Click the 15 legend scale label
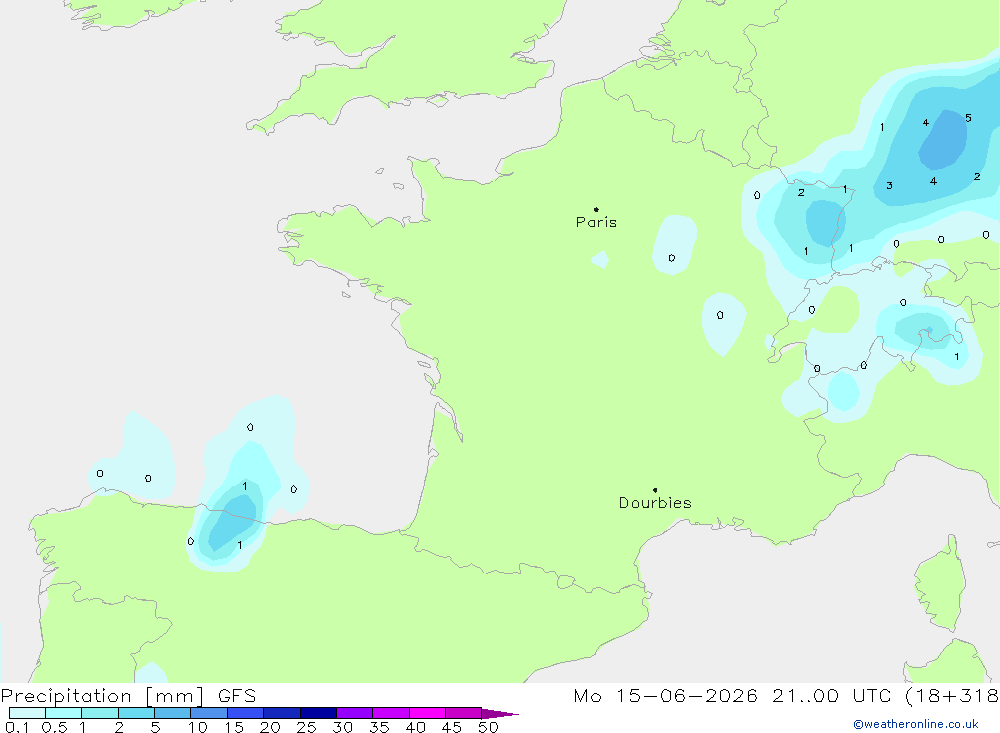Image resolution: width=1000 pixels, height=733 pixels. pos(234,727)
